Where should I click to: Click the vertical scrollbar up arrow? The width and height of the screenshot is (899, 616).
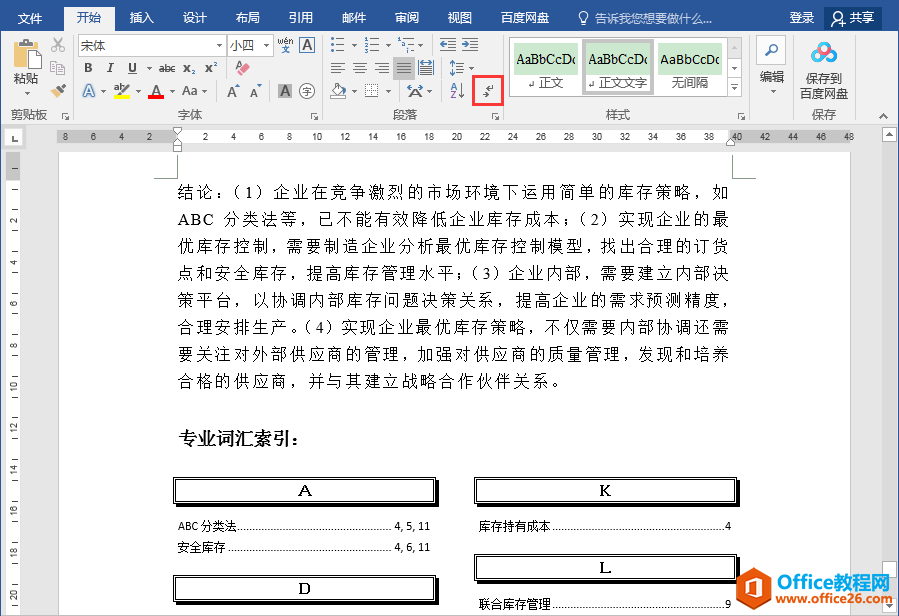pyautogui.click(x=889, y=135)
